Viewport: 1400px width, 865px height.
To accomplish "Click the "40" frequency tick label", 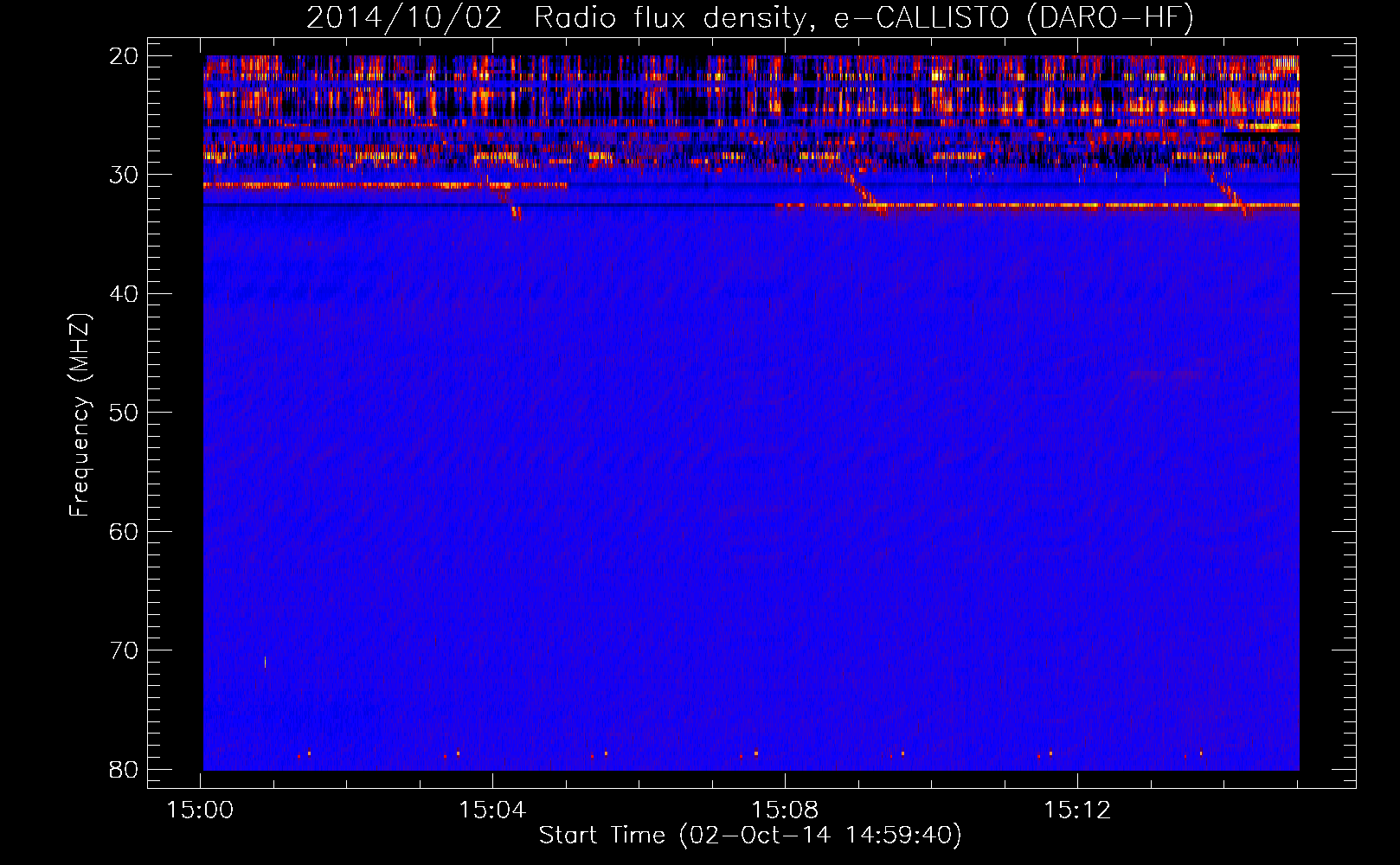I will coord(124,294).
